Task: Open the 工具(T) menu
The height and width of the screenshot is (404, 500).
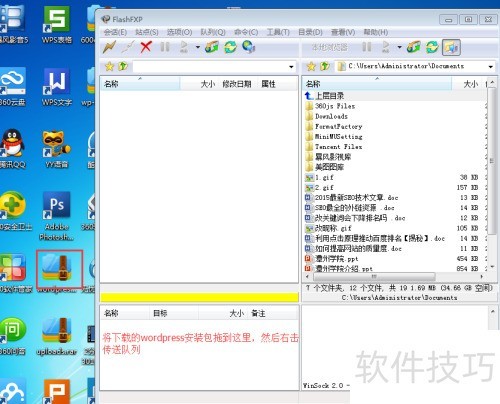Action: coord(278,32)
